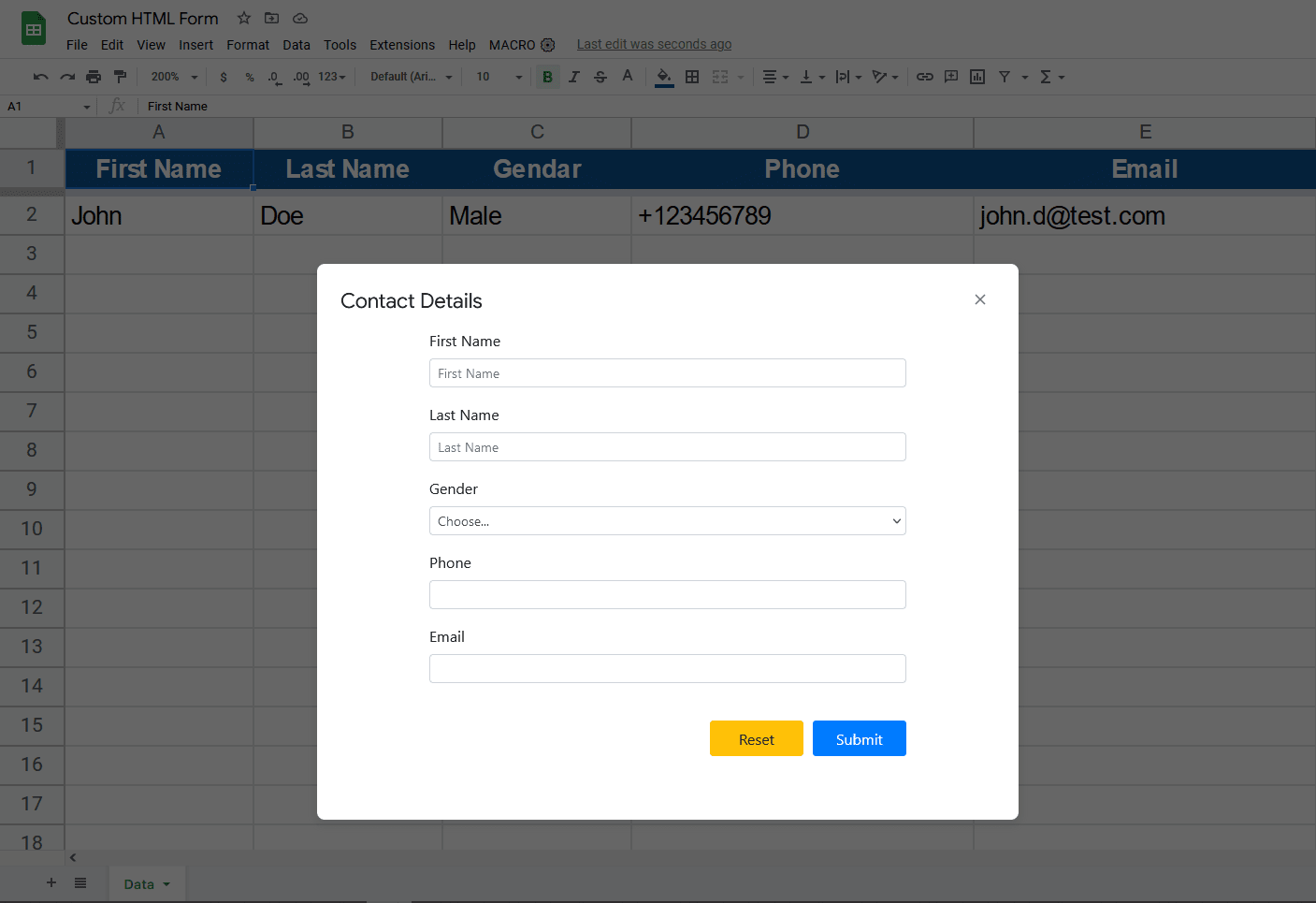
Task: Click the Move to folder icon
Action: click(x=272, y=18)
